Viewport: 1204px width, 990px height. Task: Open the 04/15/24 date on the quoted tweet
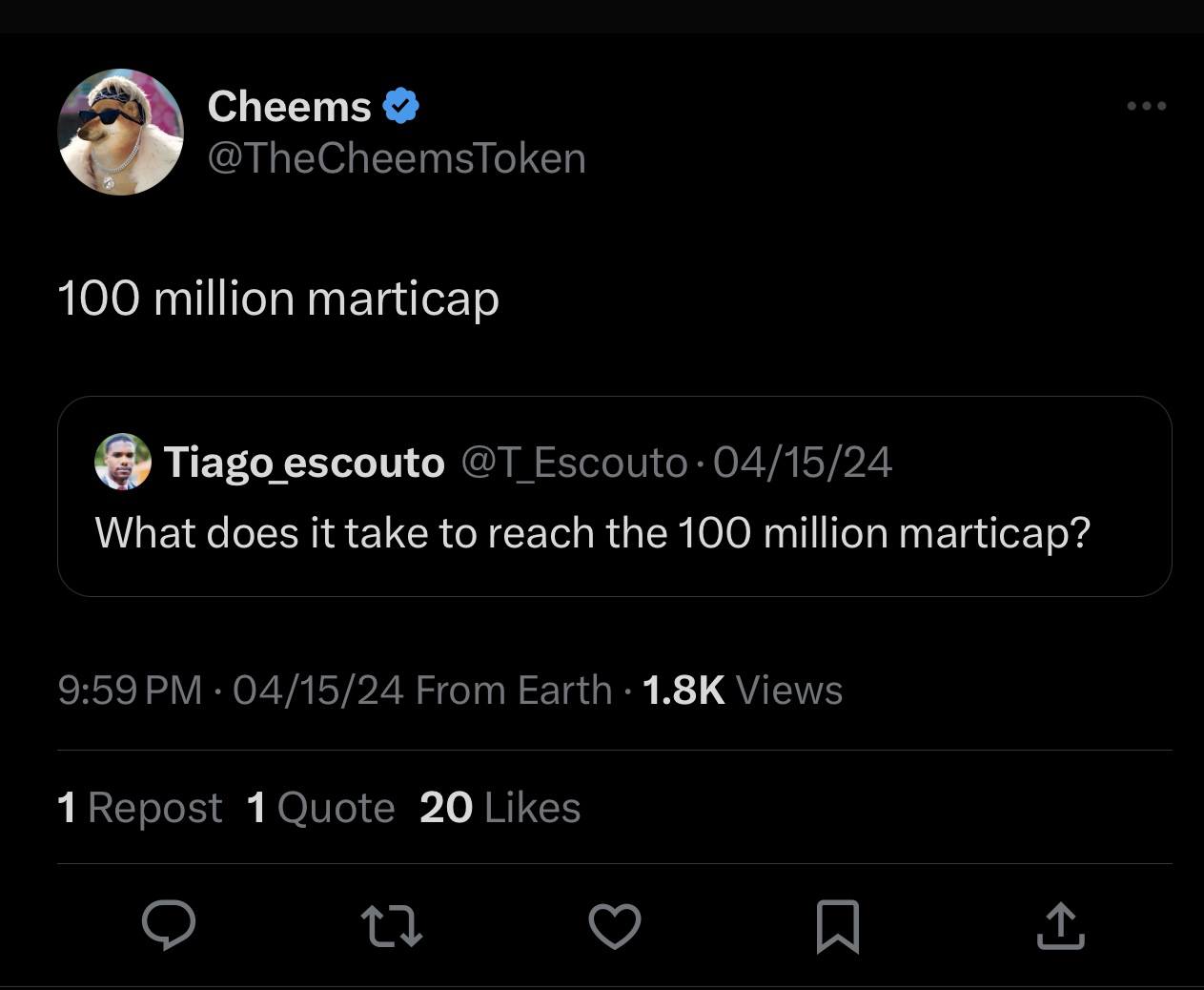click(804, 462)
